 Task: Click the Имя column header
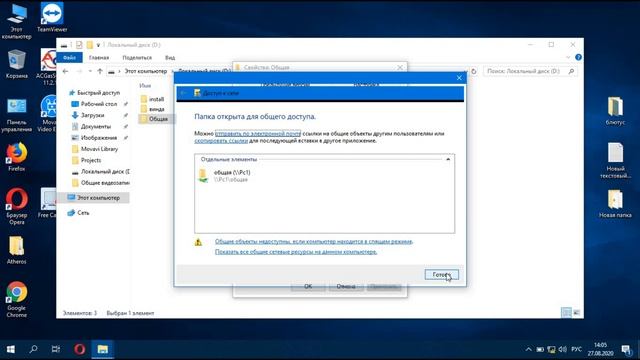click(145, 86)
